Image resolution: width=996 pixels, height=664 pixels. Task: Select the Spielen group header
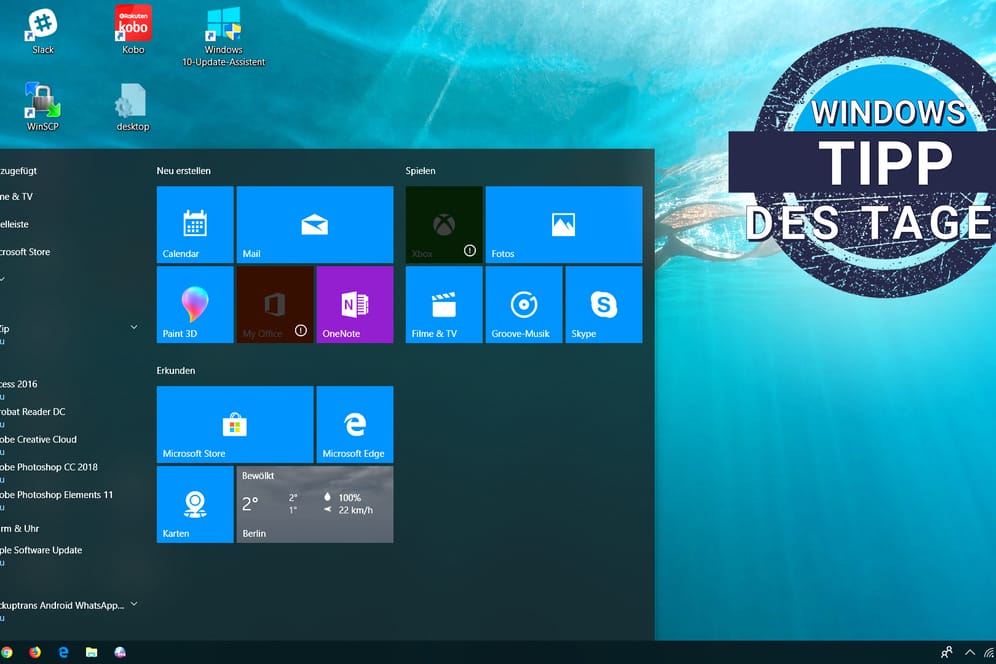pos(421,171)
